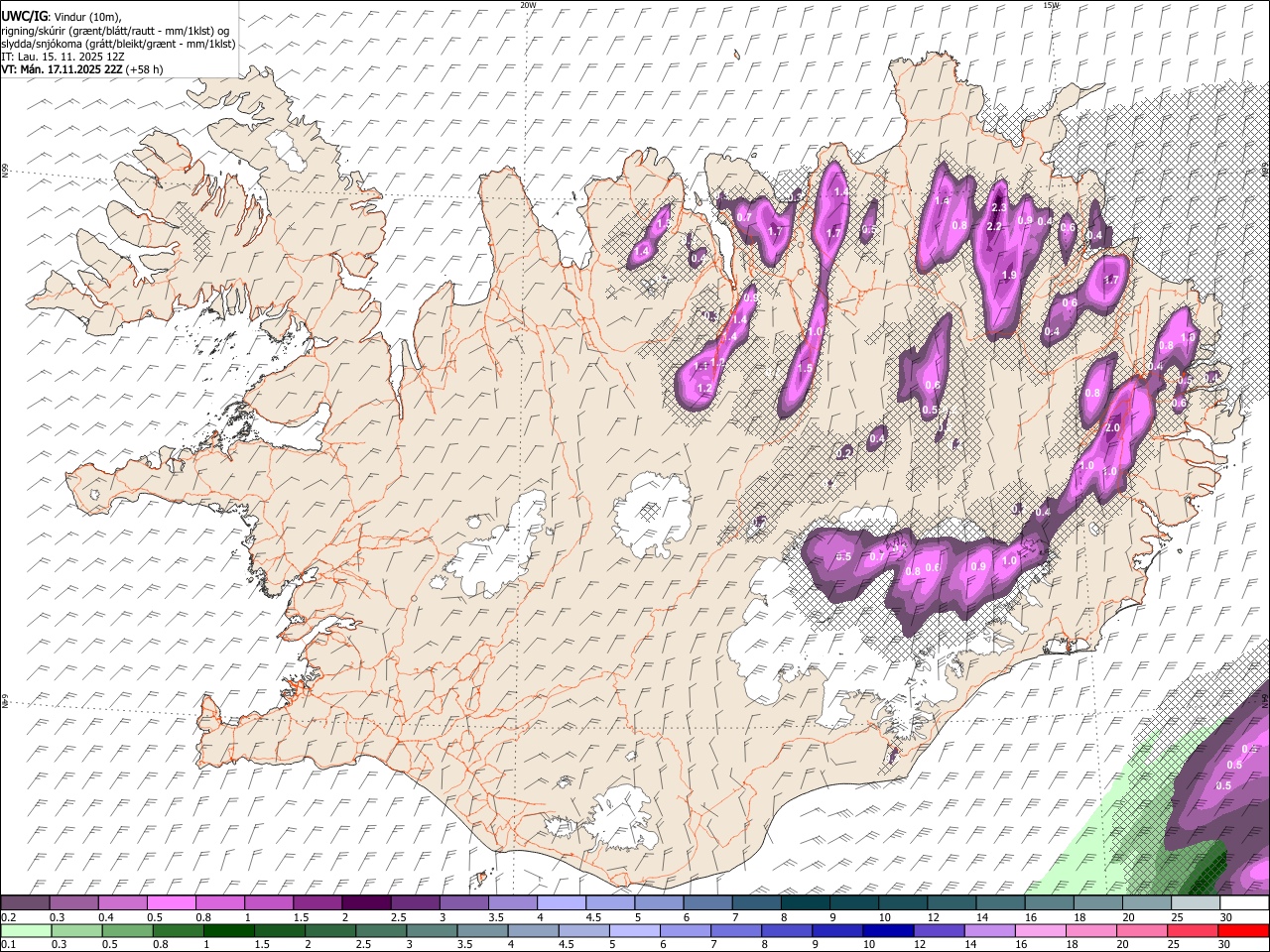Click the '2.3' precipitation value on the map

pyautogui.click(x=998, y=207)
